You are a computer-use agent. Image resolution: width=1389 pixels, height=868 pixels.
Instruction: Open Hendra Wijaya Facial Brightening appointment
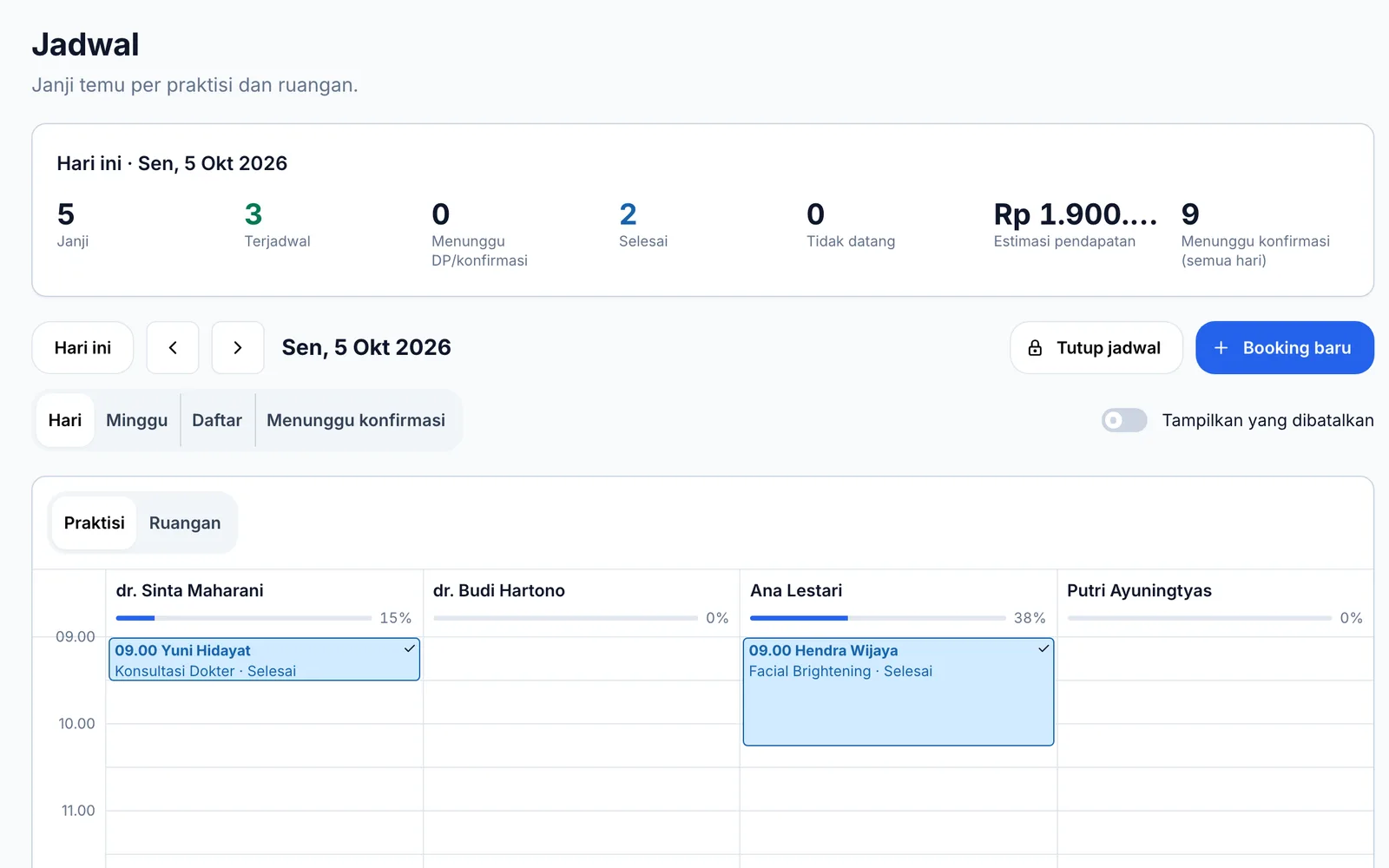coord(899,692)
